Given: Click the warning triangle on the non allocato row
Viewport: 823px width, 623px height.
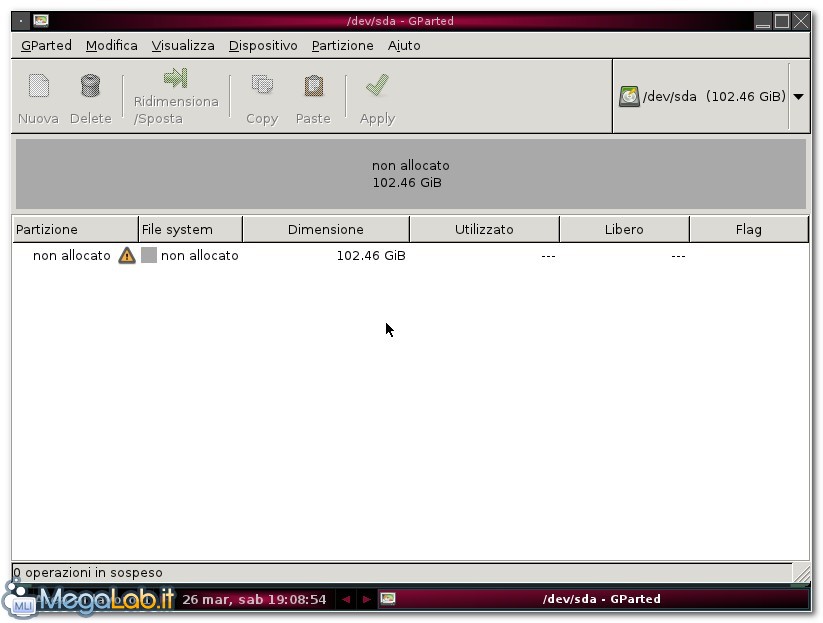Looking at the screenshot, I should 126,256.
